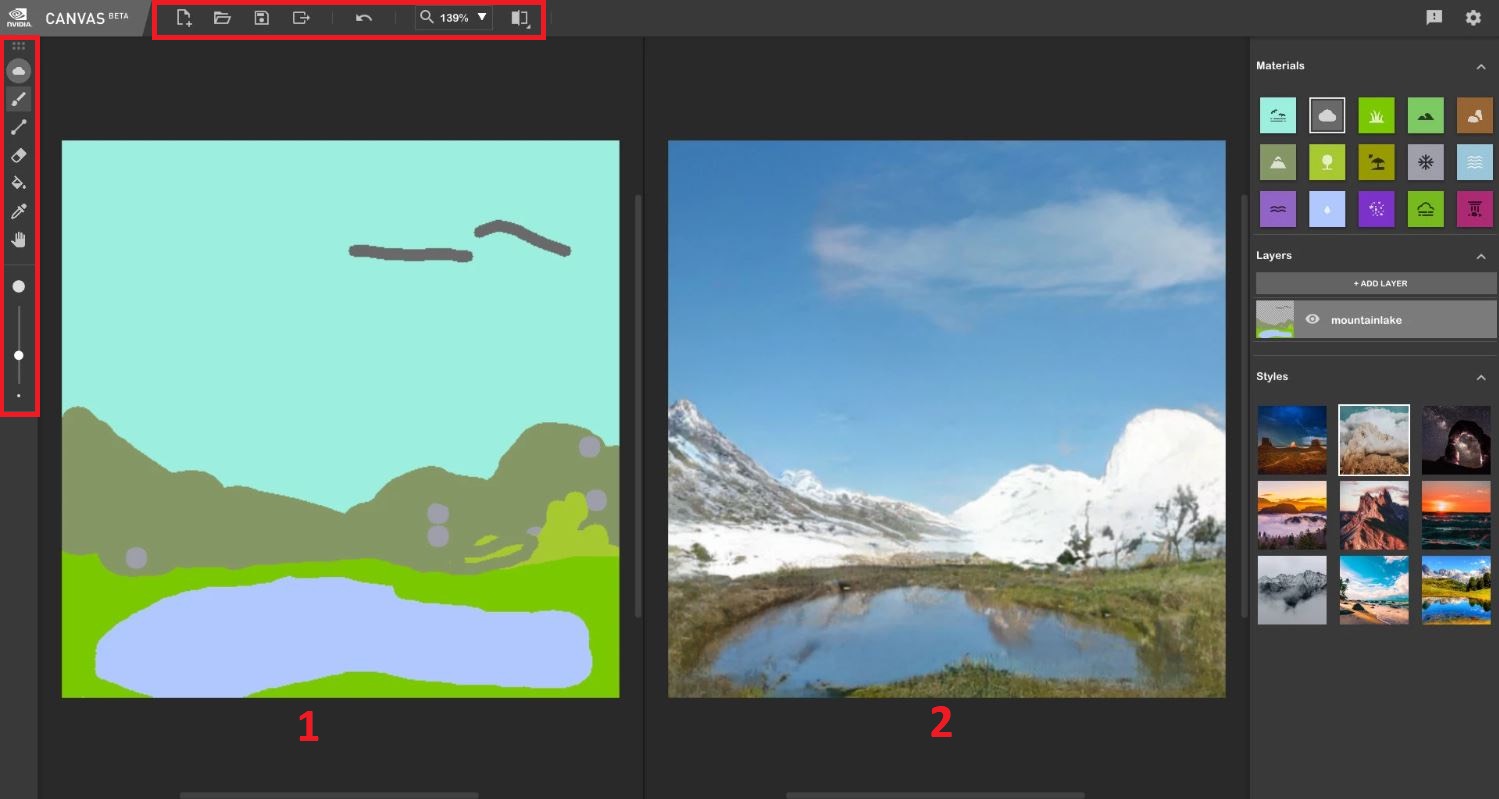This screenshot has height=799, width=1499.
Task: Click the current cloud material indicator in the toolbox
Action: (x=18, y=70)
